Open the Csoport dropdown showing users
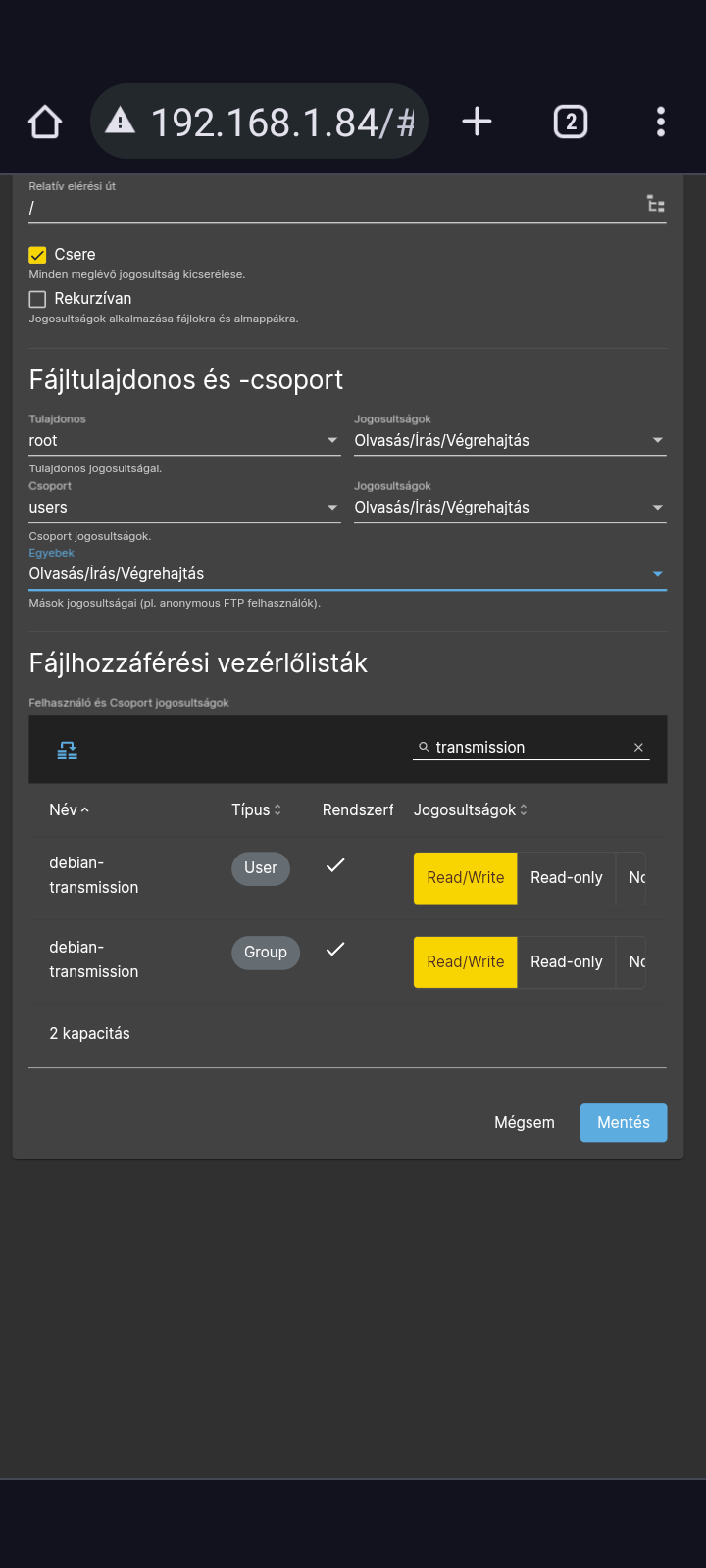 184,508
